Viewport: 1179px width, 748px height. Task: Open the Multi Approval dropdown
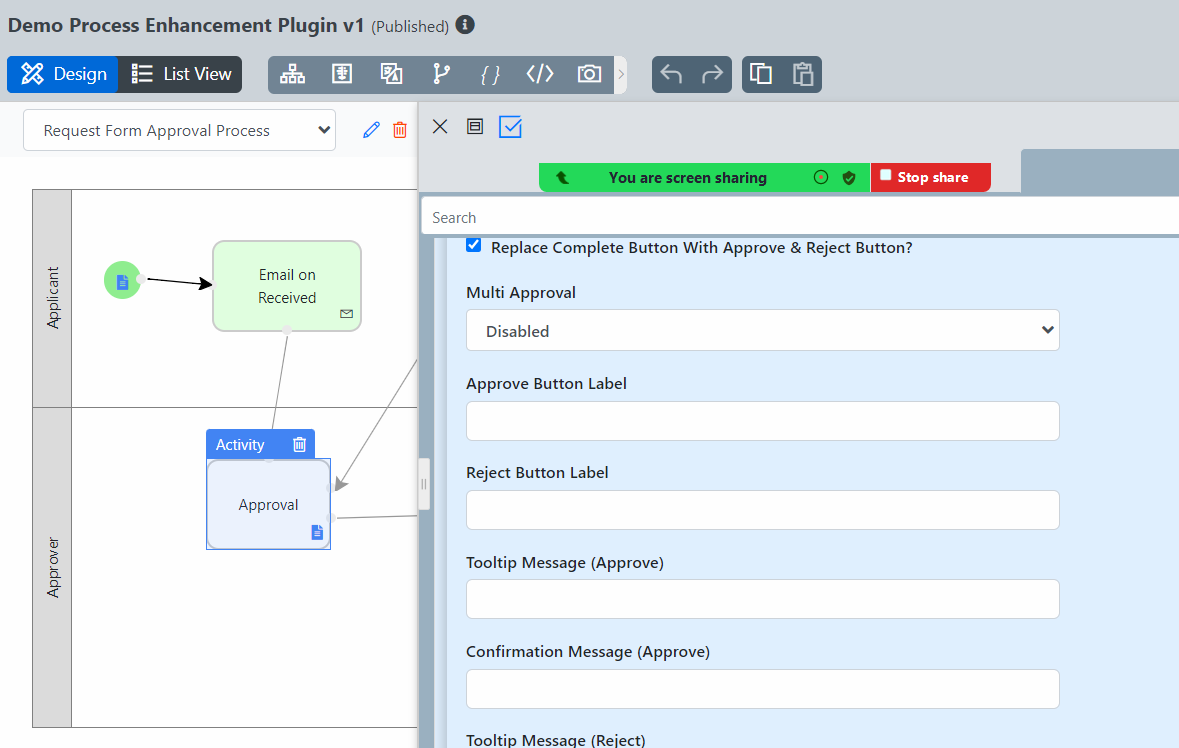point(762,331)
